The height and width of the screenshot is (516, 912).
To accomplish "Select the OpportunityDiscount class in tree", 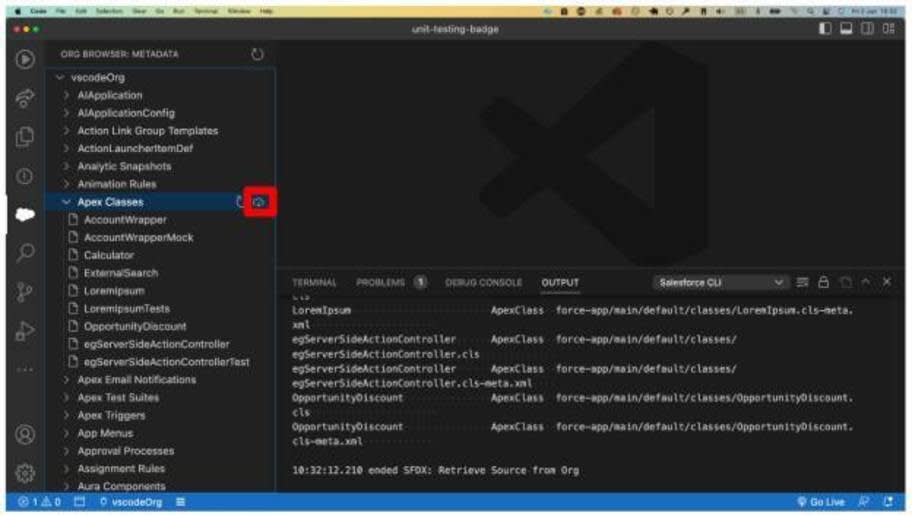I will pyautogui.click(x=161, y=327).
